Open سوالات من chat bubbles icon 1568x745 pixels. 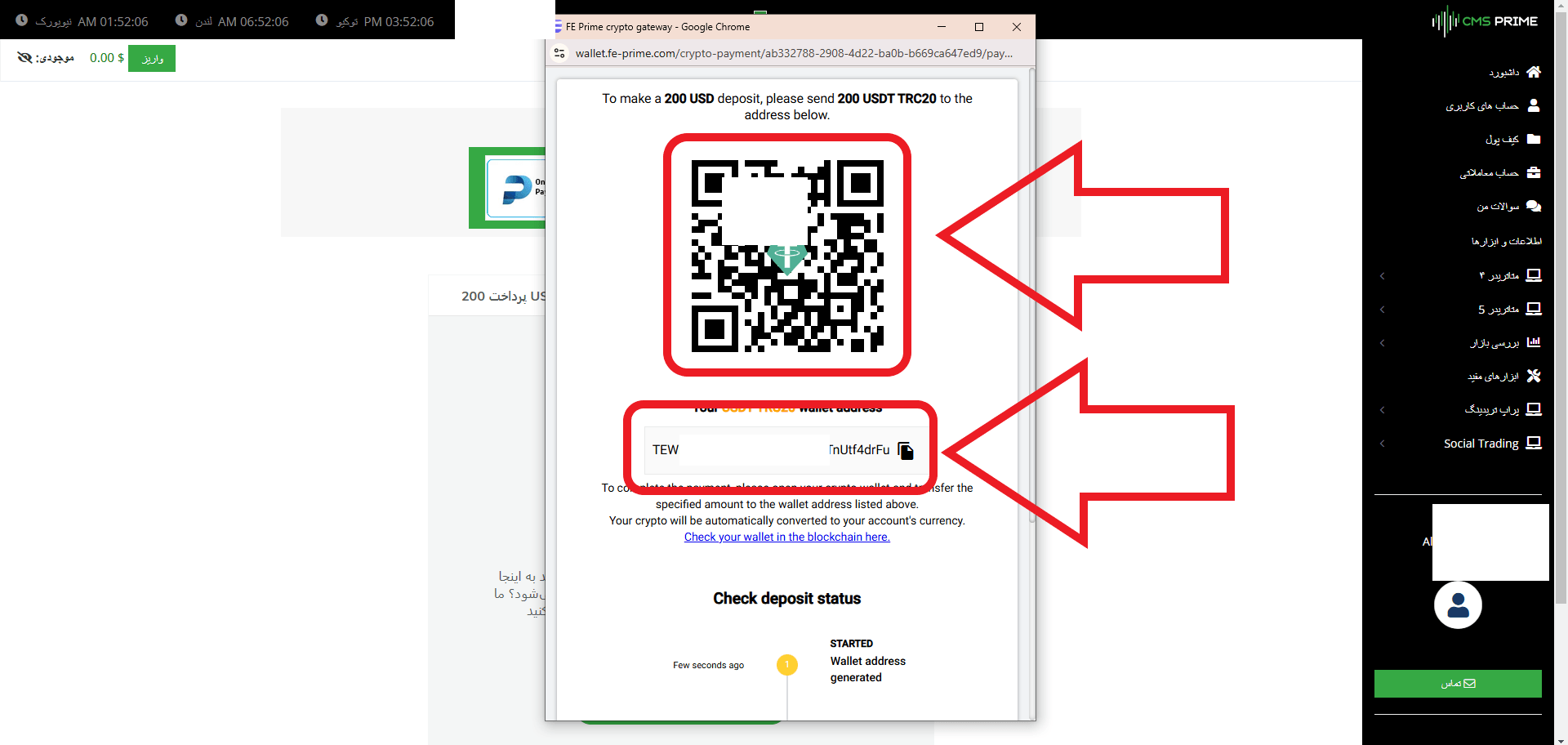pyautogui.click(x=1534, y=206)
